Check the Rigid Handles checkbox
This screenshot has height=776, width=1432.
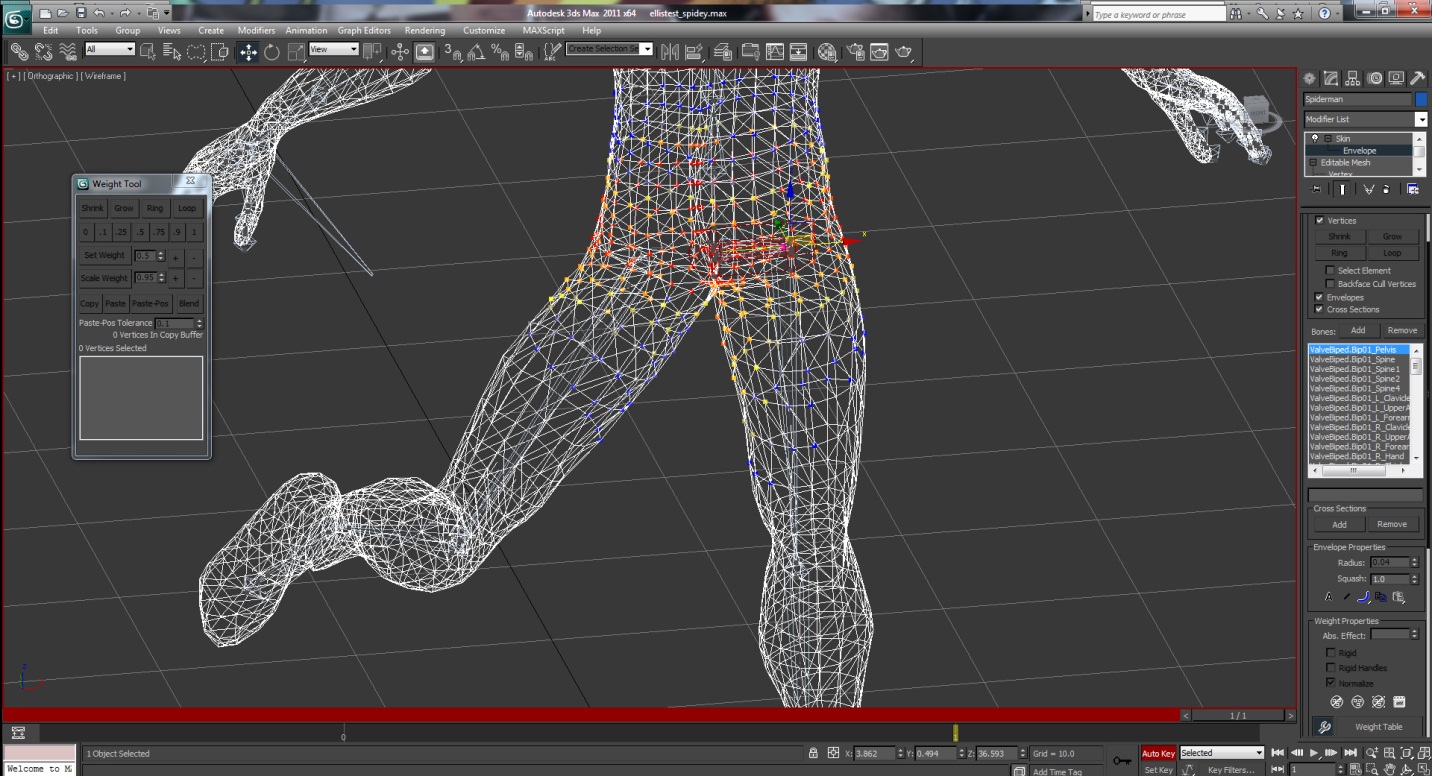click(x=1330, y=667)
